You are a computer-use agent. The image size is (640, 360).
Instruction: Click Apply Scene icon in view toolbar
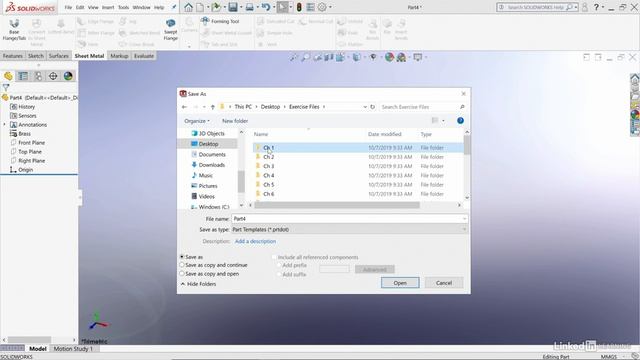[x=401, y=57]
